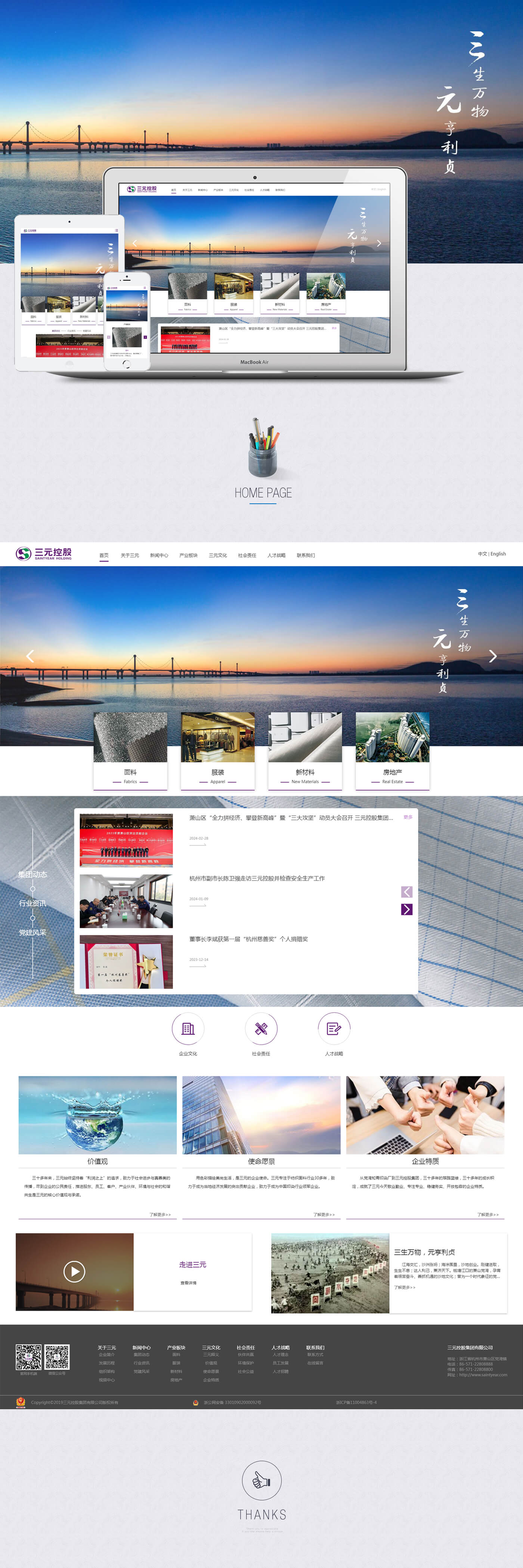Screen dimensions: 523x1568
Task: Open 新闻中心 in the top navigation
Action: tap(159, 555)
